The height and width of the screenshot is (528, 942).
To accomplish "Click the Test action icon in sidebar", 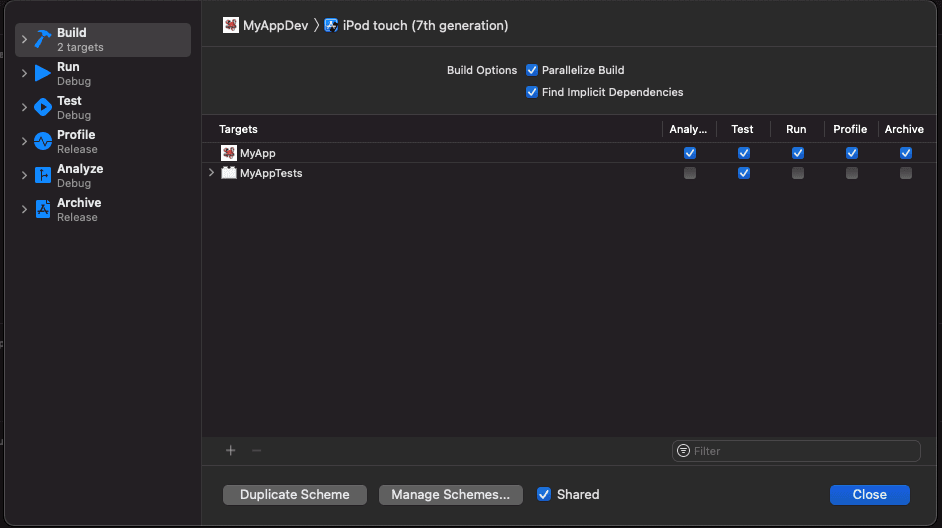I will (x=42, y=107).
